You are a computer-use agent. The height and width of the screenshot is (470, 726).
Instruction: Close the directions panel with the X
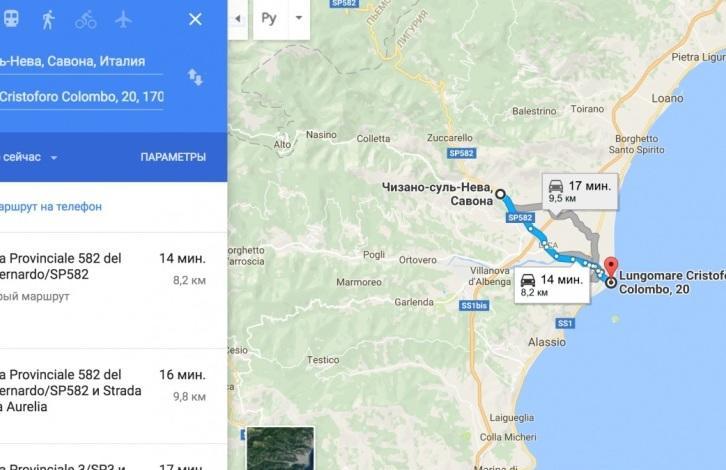(x=195, y=19)
